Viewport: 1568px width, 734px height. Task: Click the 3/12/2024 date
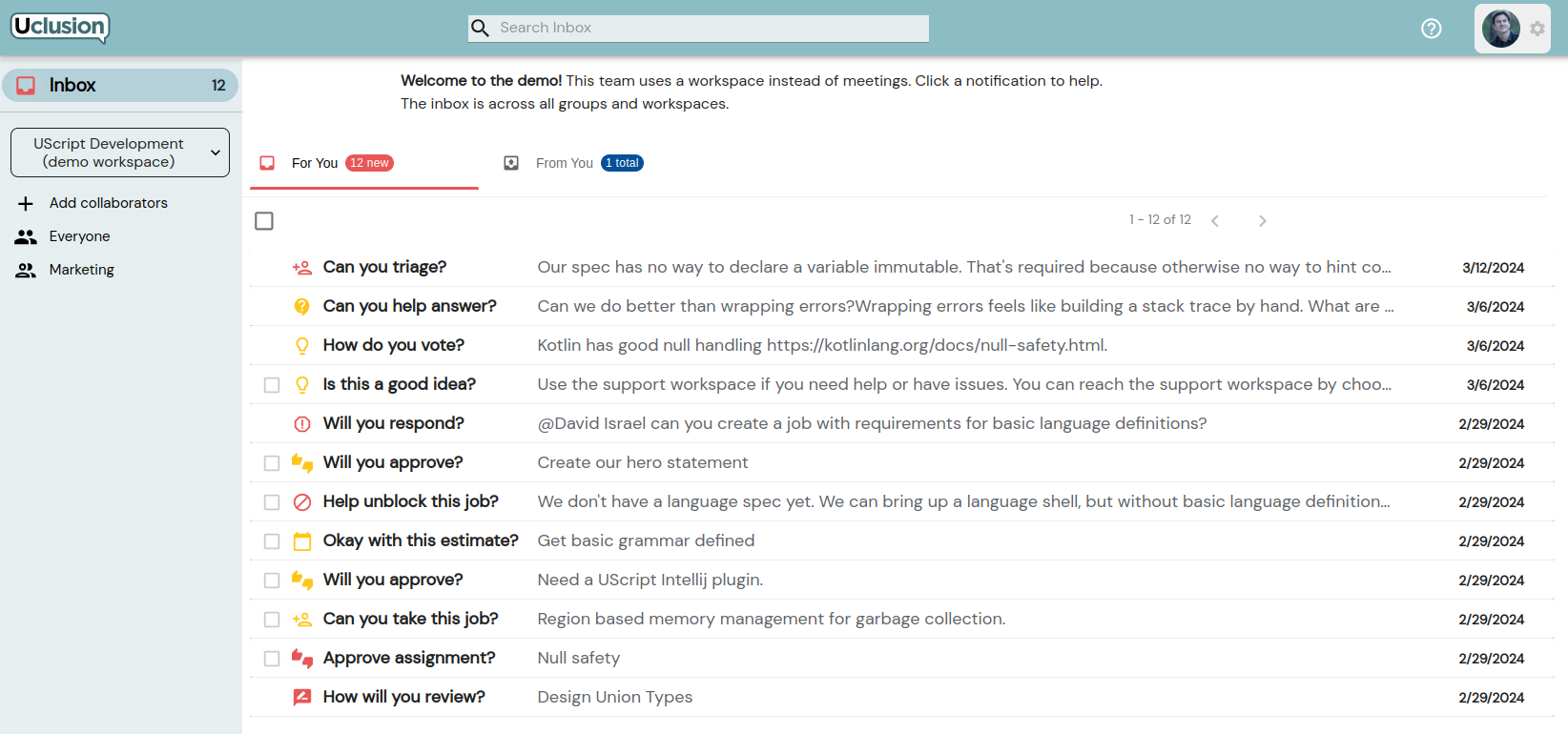[x=1493, y=268]
